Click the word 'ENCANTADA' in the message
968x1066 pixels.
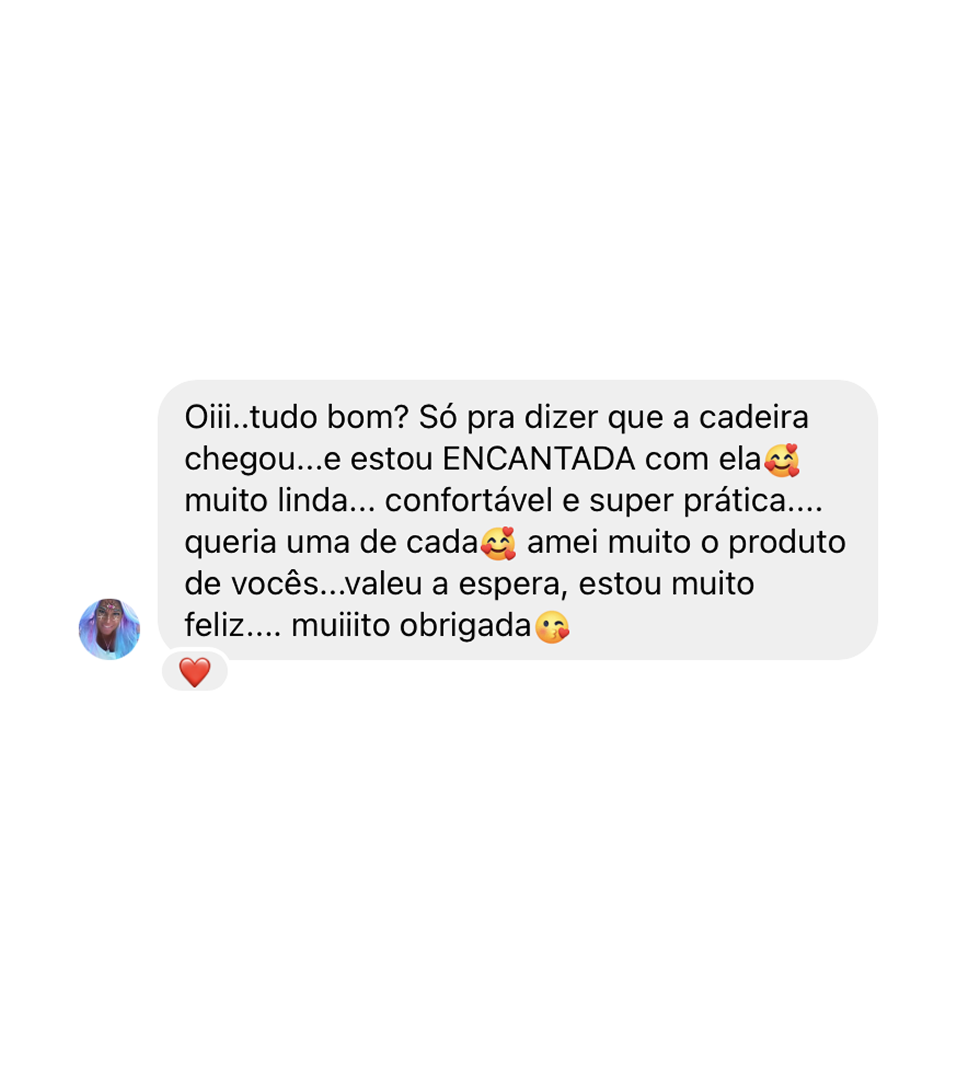[x=538, y=459]
